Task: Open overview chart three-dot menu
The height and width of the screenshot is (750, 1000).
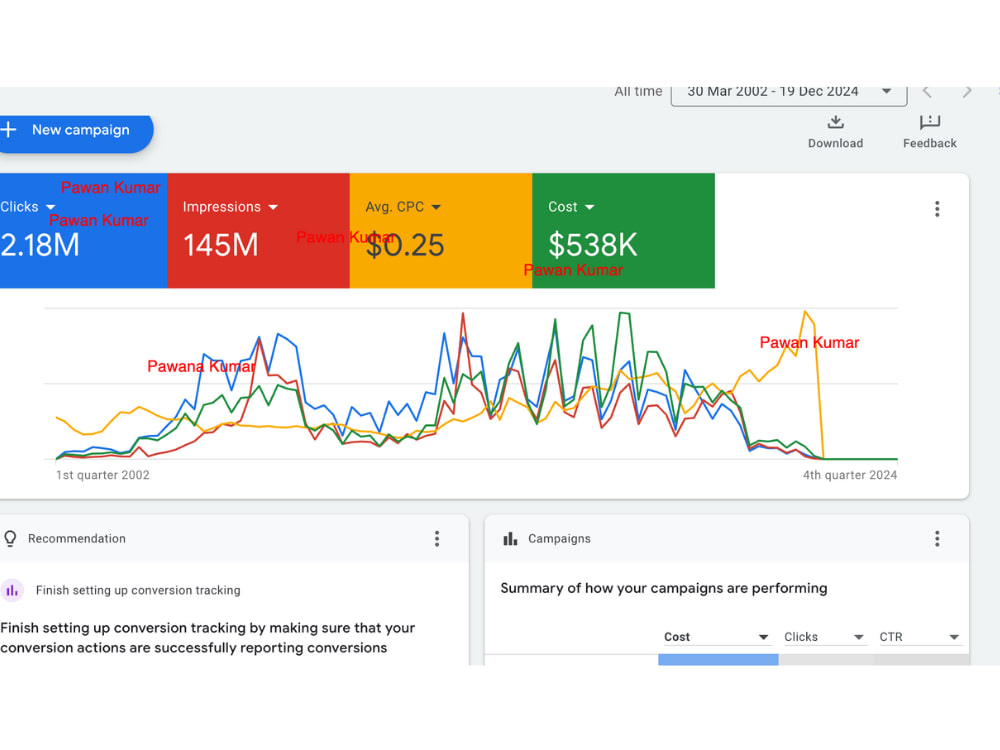Action: click(x=937, y=209)
